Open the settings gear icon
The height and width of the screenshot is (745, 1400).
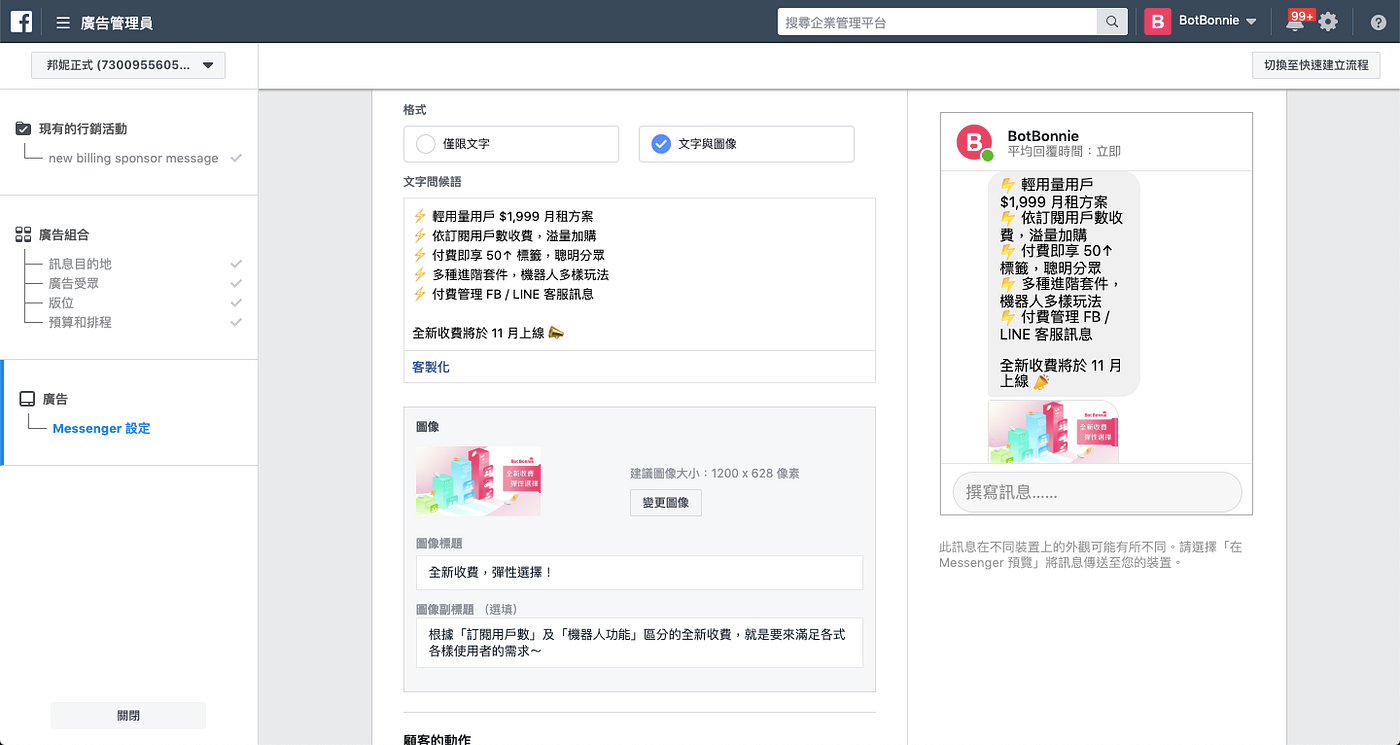pyautogui.click(x=1328, y=21)
